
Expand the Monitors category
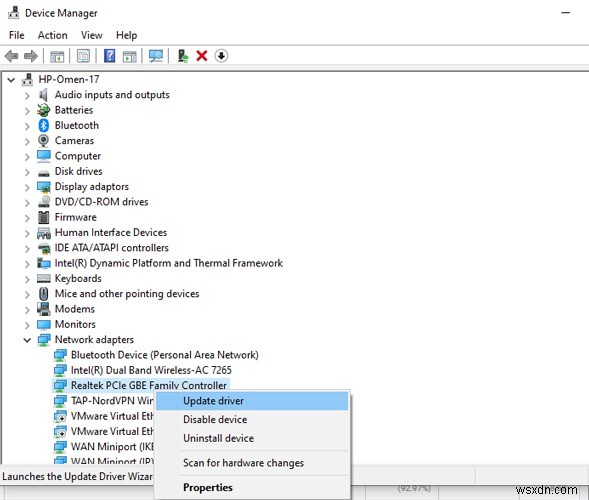click(27, 325)
